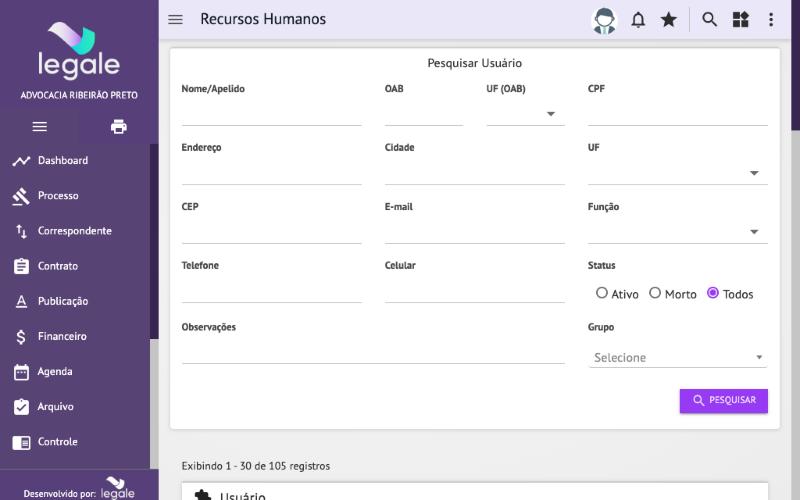Click the magnifier search icon in header
800x500 pixels.
point(709,19)
